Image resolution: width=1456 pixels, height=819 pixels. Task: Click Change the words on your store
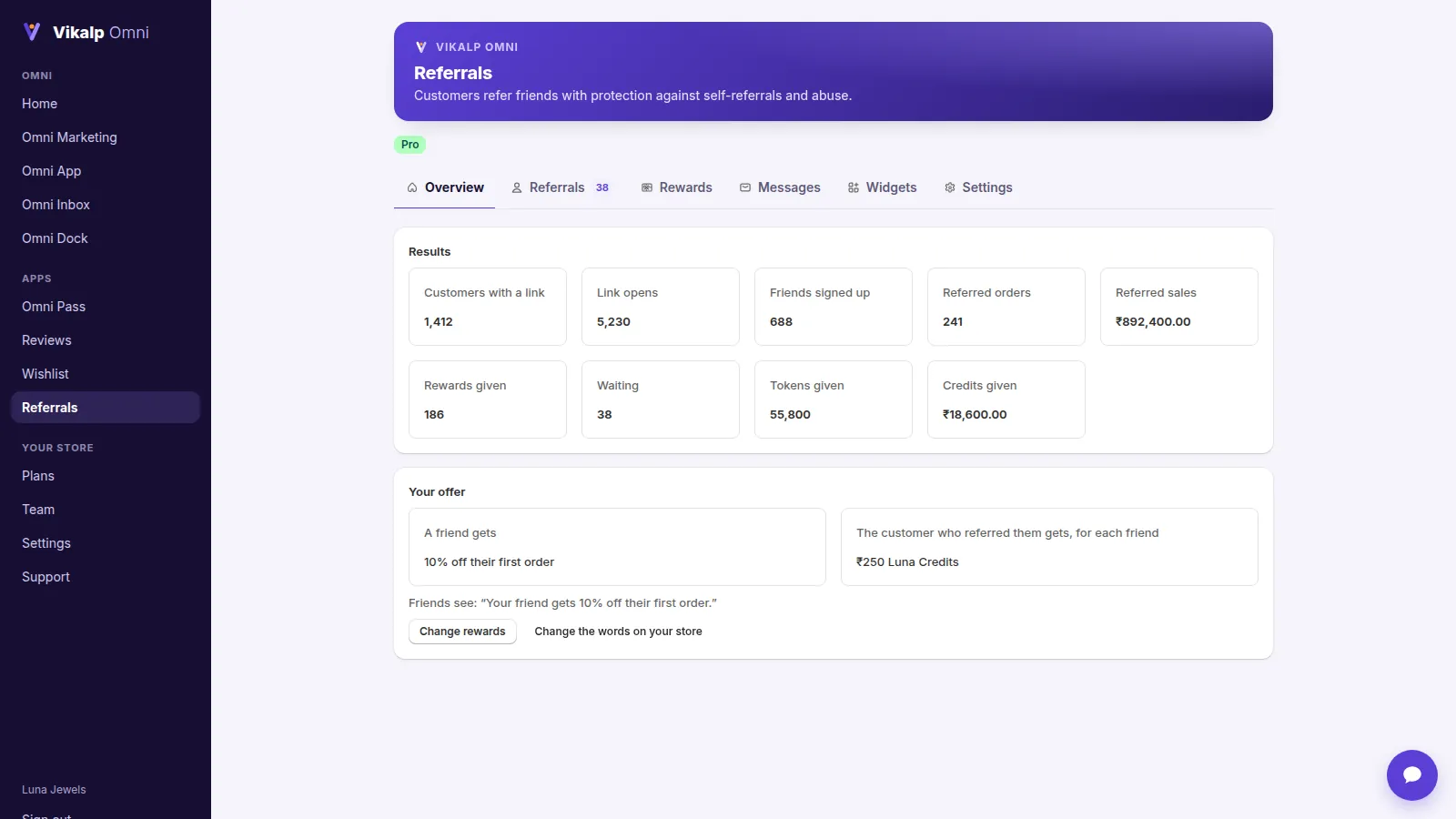tap(618, 632)
